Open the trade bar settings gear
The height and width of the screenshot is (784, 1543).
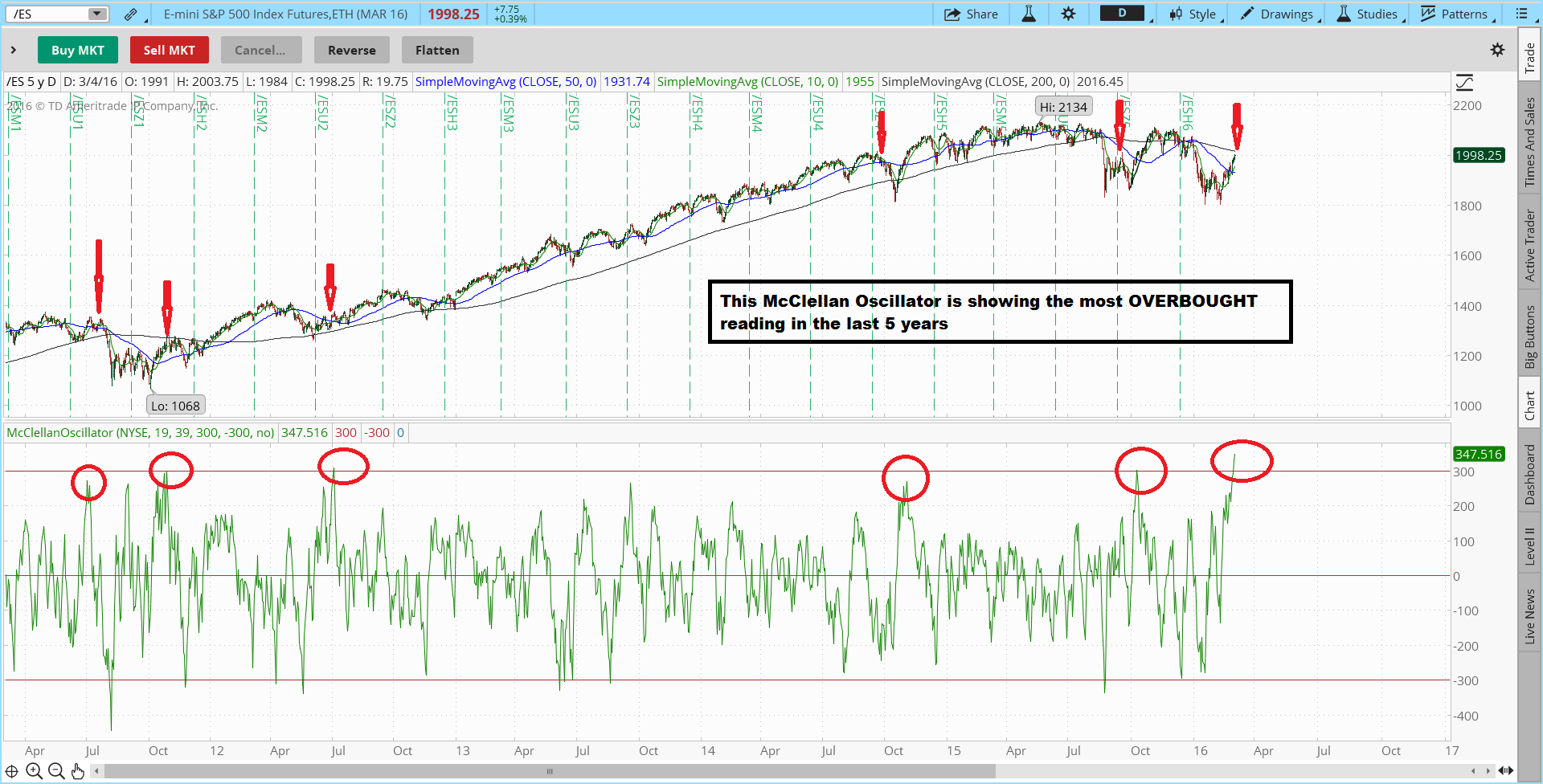tap(1497, 50)
